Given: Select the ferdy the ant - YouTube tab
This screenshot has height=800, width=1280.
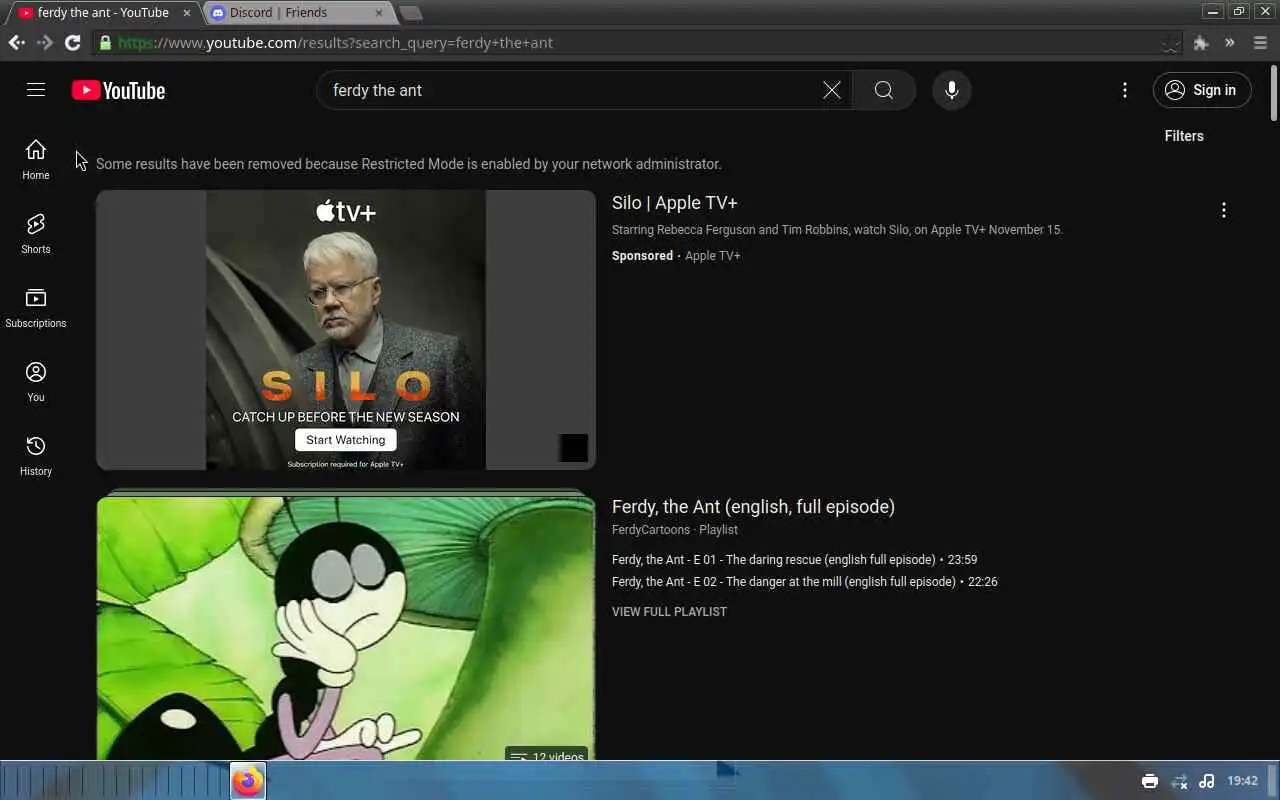Looking at the screenshot, I should (x=103, y=13).
